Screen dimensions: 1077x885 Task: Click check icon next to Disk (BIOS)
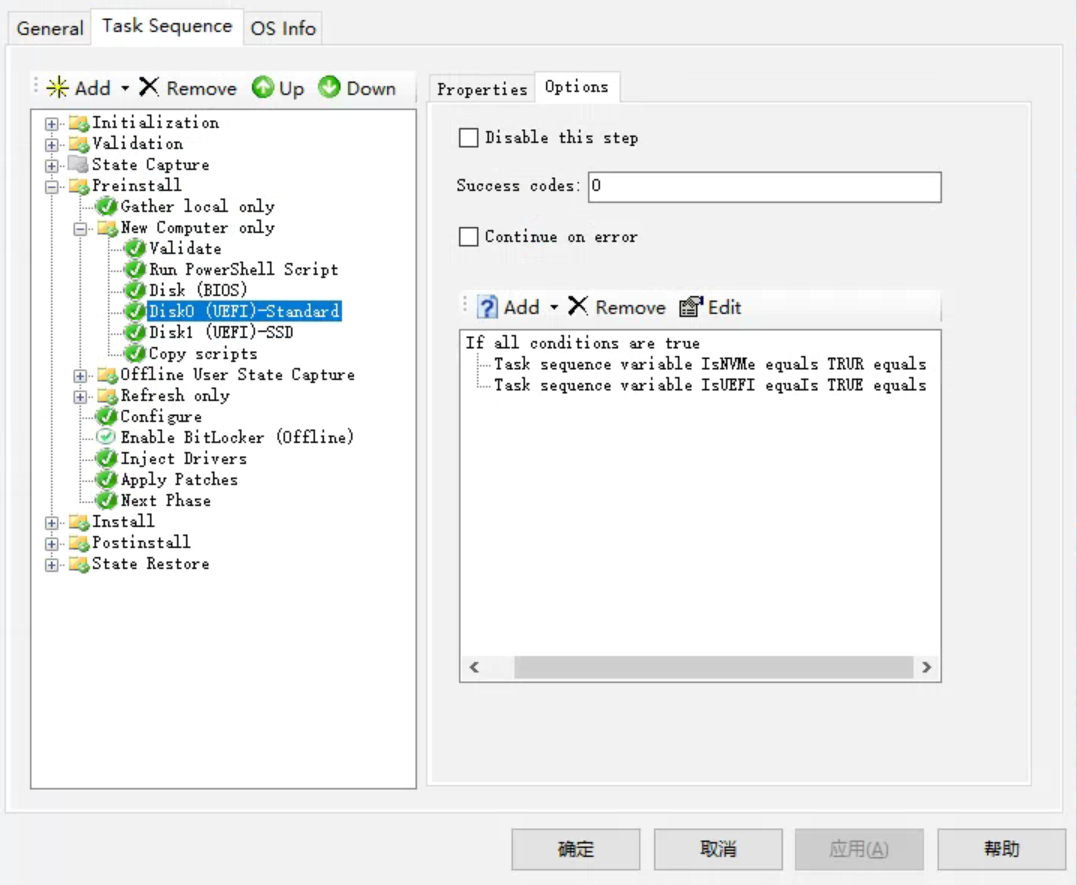135,291
